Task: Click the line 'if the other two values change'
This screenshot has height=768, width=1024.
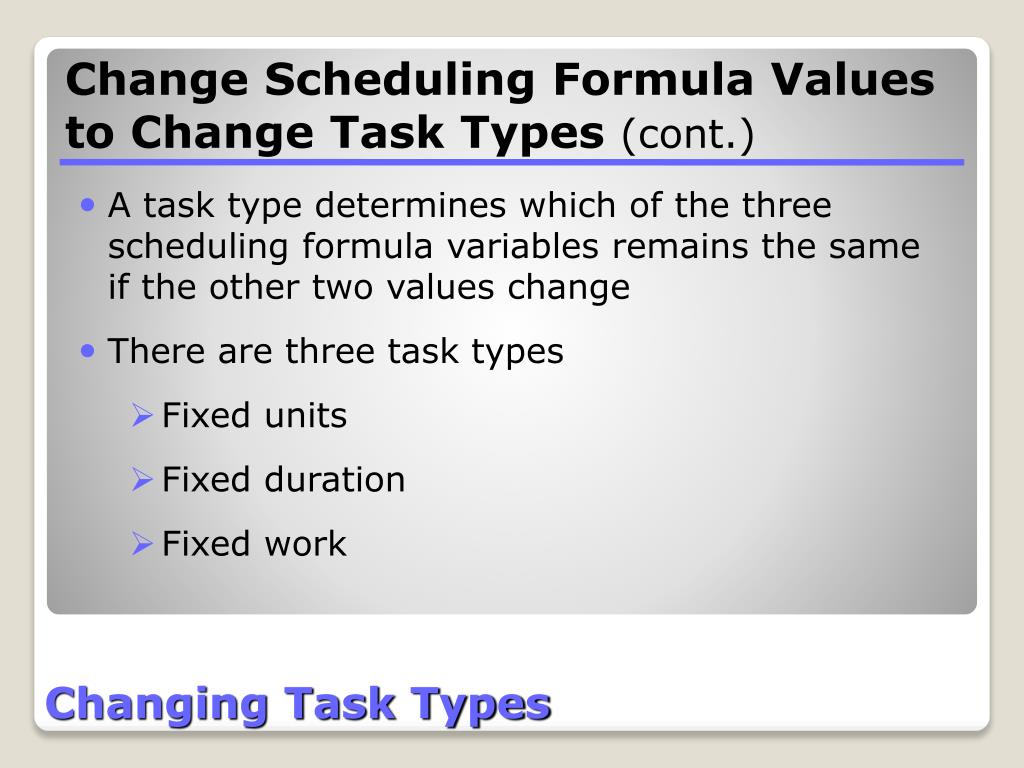Action: tap(369, 287)
